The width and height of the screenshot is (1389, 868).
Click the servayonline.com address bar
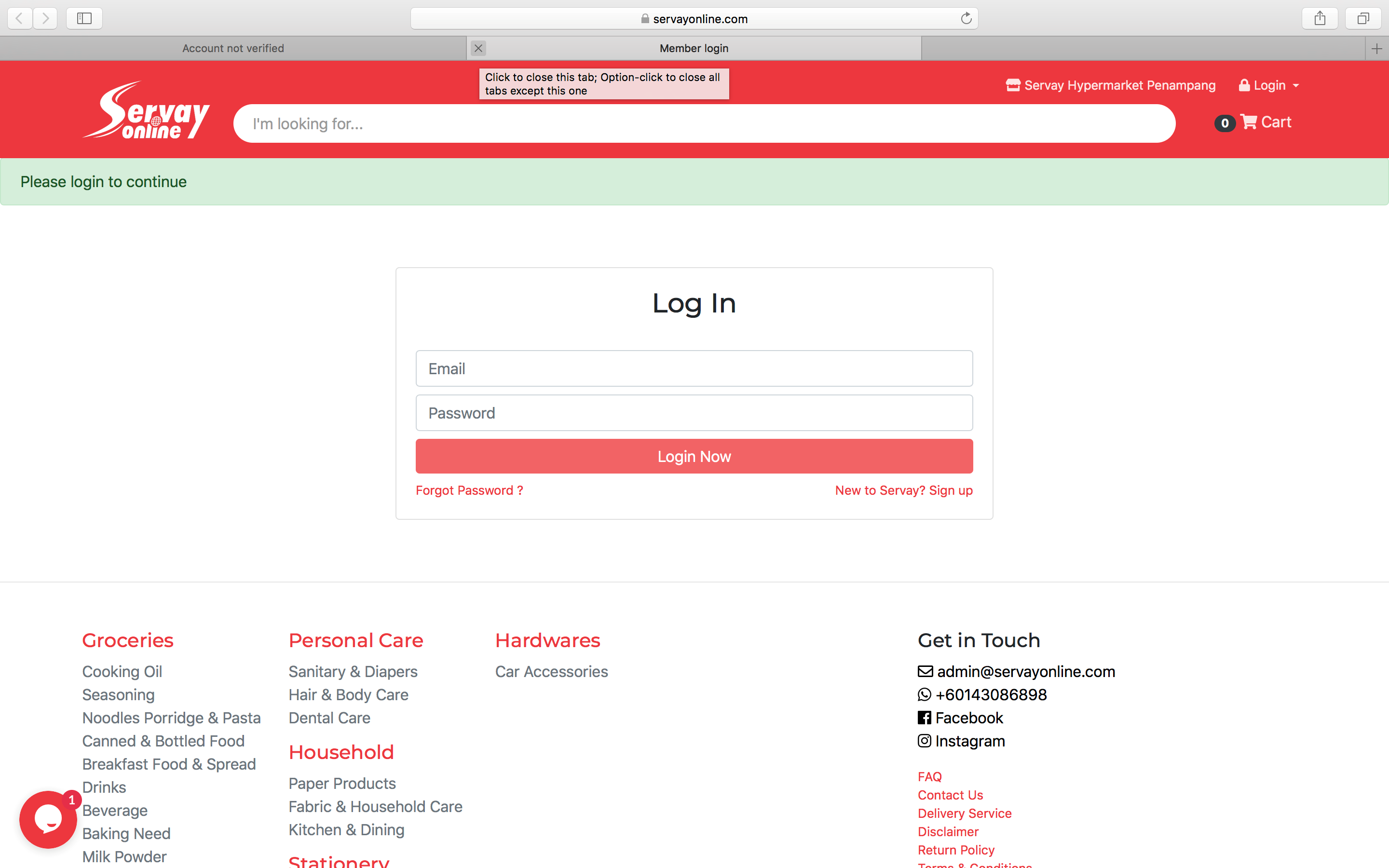[x=694, y=18]
